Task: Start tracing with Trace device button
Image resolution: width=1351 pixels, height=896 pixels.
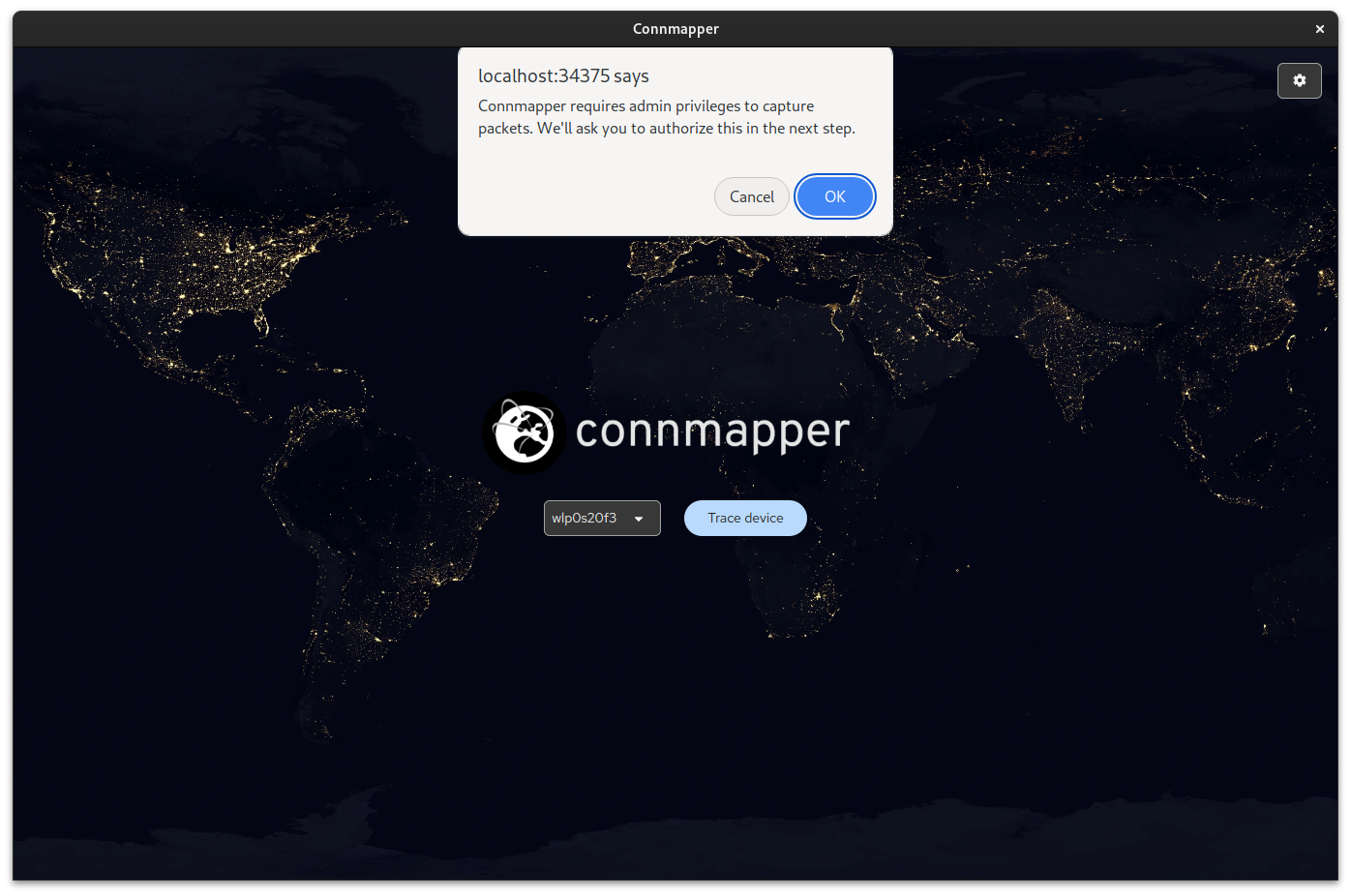Action: 745,518
